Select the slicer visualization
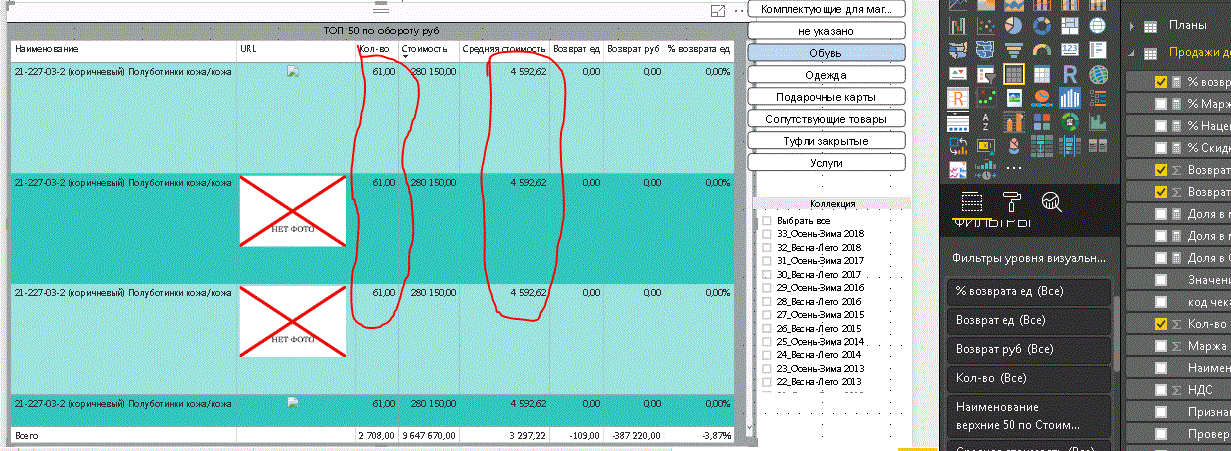 click(986, 74)
